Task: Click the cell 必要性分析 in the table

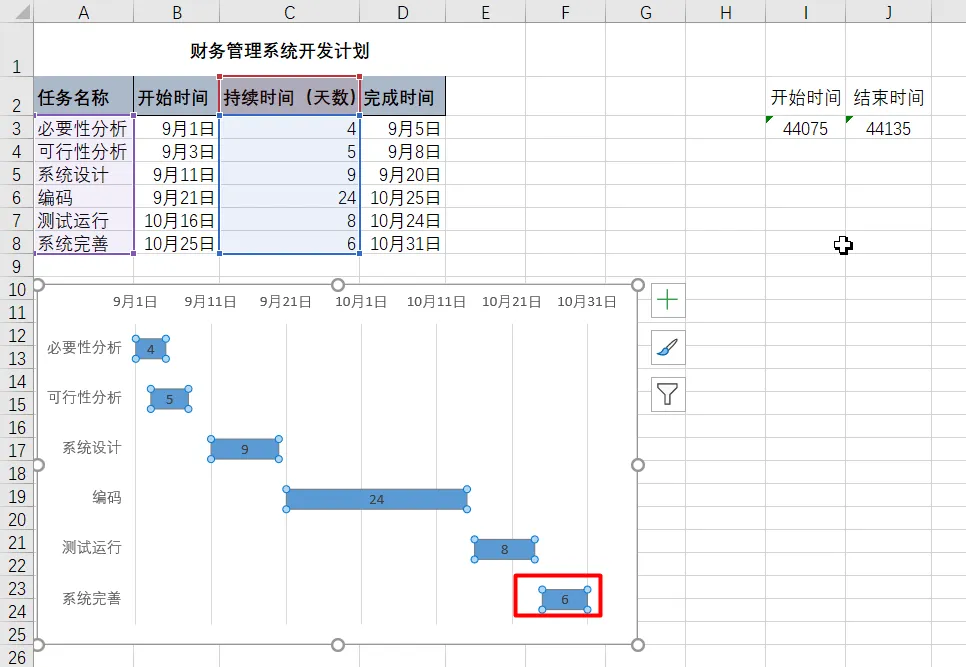Action: point(84,128)
